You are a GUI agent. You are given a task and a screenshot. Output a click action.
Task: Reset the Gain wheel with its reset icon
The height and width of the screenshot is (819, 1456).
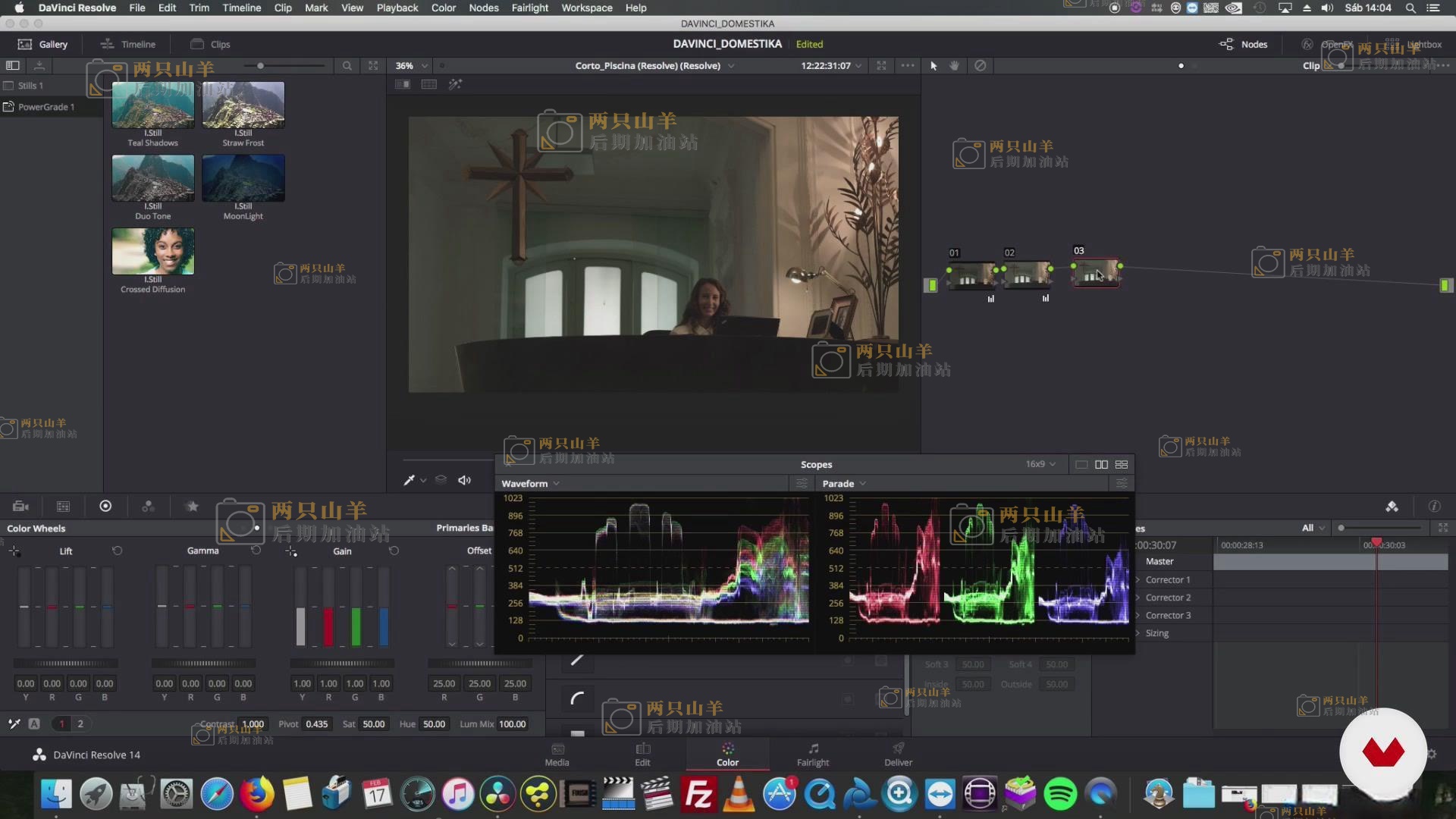pos(394,551)
